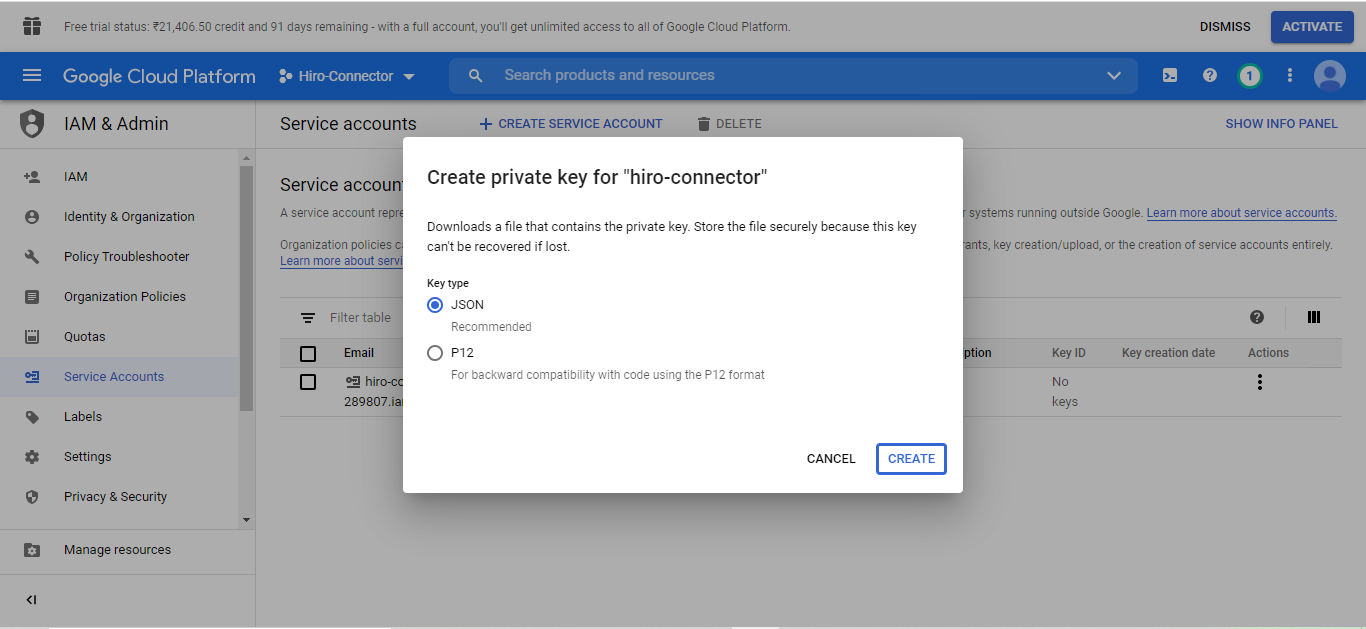Click the Key ID column header
Screen dimensions: 1366x629
(x=1068, y=353)
